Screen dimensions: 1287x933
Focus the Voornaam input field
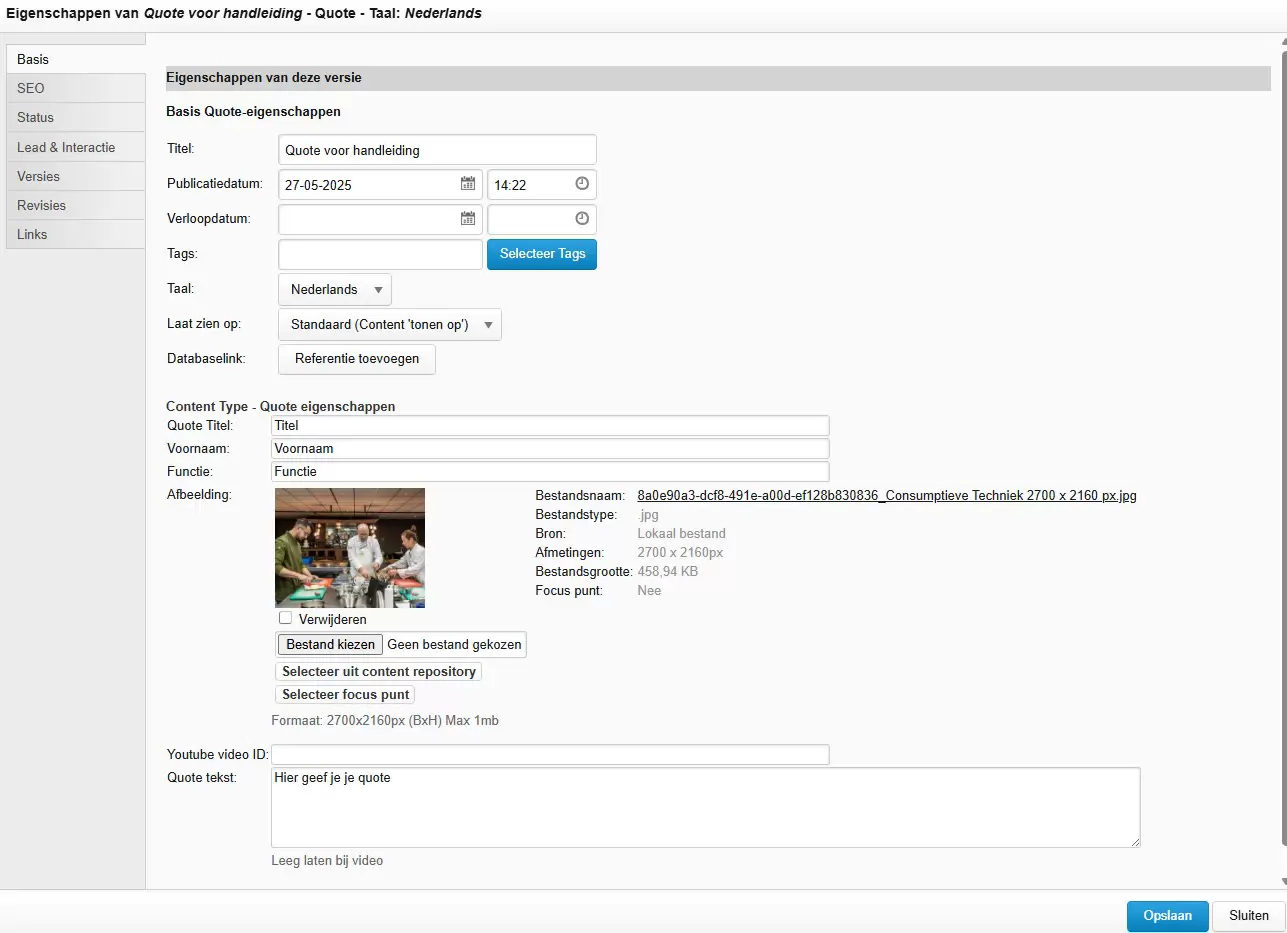tap(550, 448)
